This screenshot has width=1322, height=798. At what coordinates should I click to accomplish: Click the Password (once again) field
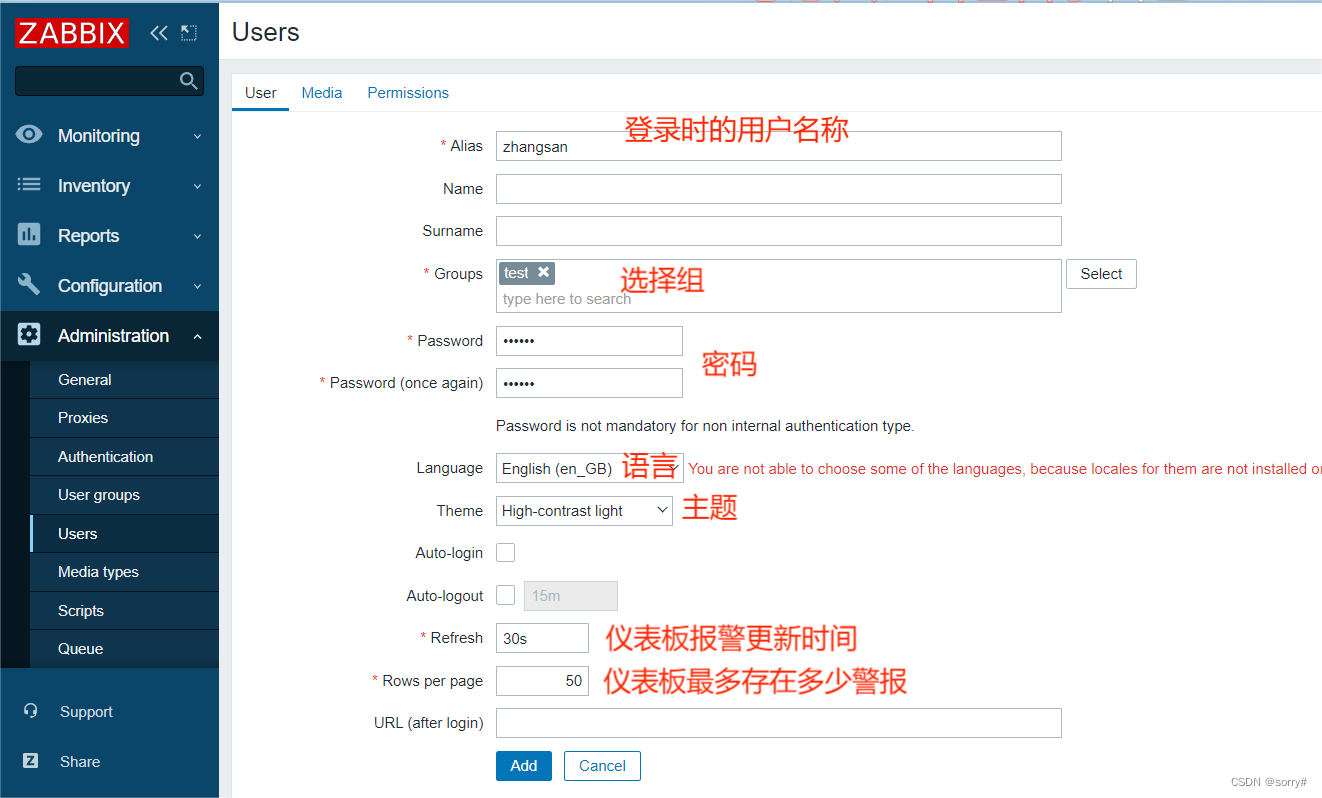589,383
